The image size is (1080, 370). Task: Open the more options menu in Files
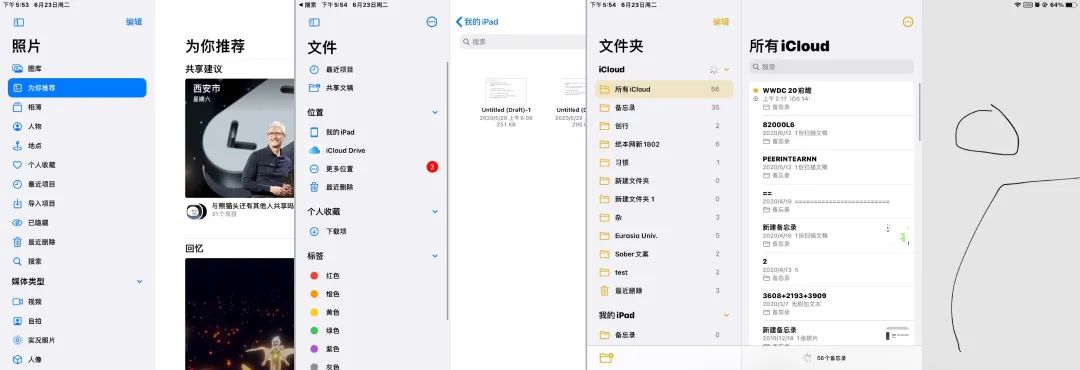pos(432,22)
